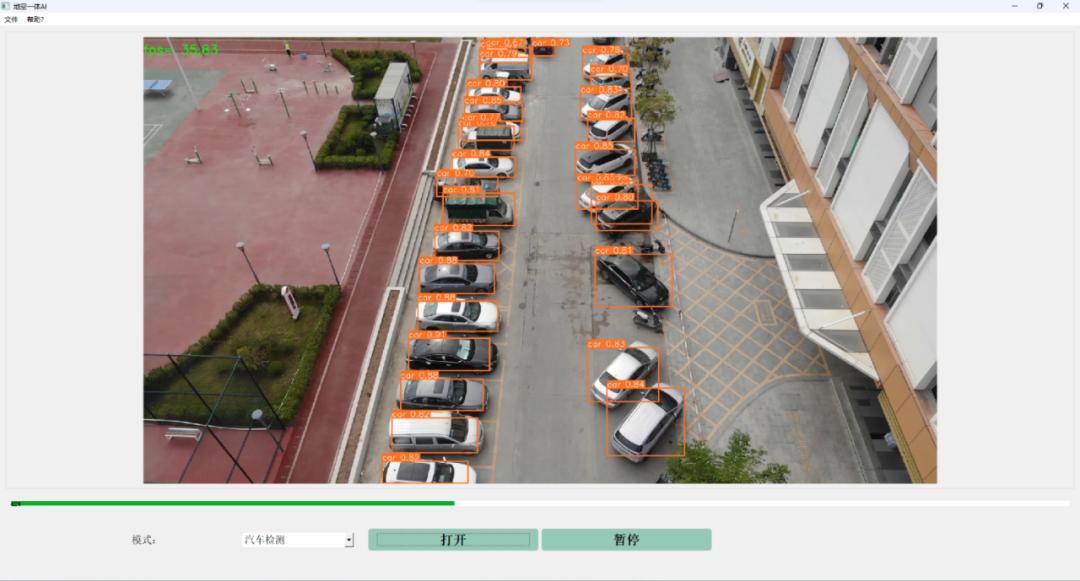Image resolution: width=1080 pixels, height=581 pixels.
Task: Open the 文件 menu
Action: point(11,19)
